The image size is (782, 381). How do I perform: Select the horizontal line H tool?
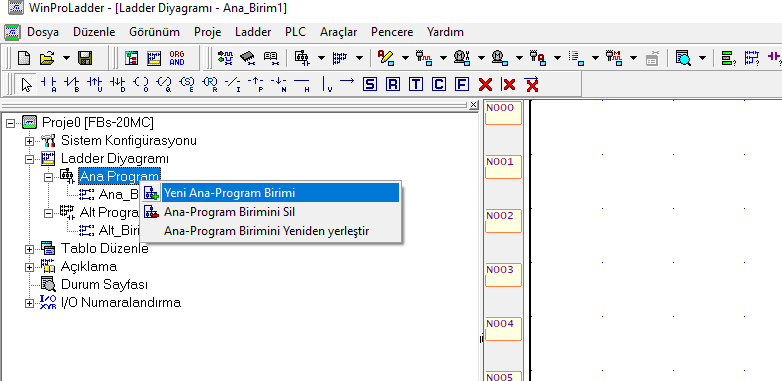click(x=302, y=84)
